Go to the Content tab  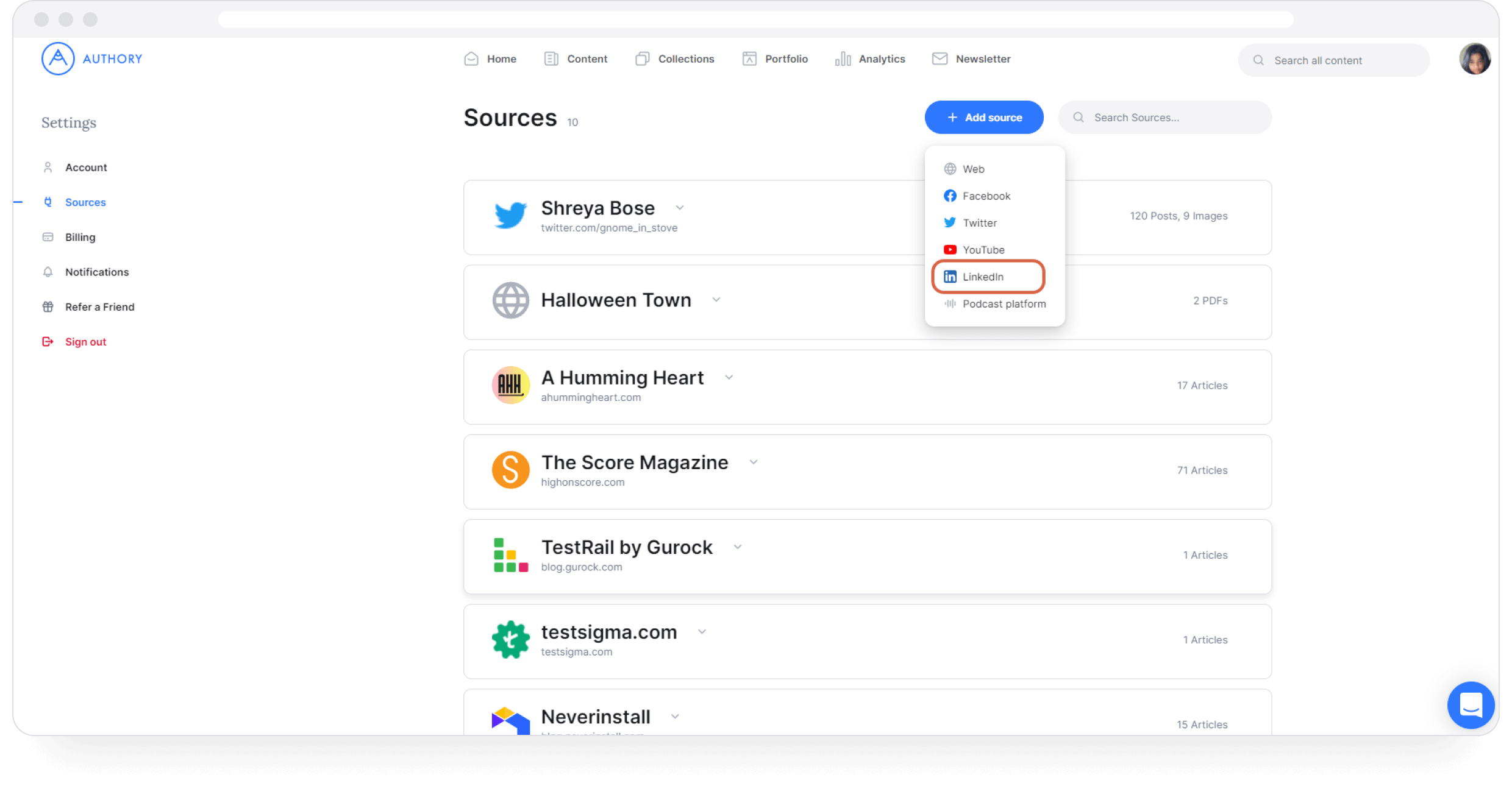pyautogui.click(x=576, y=58)
